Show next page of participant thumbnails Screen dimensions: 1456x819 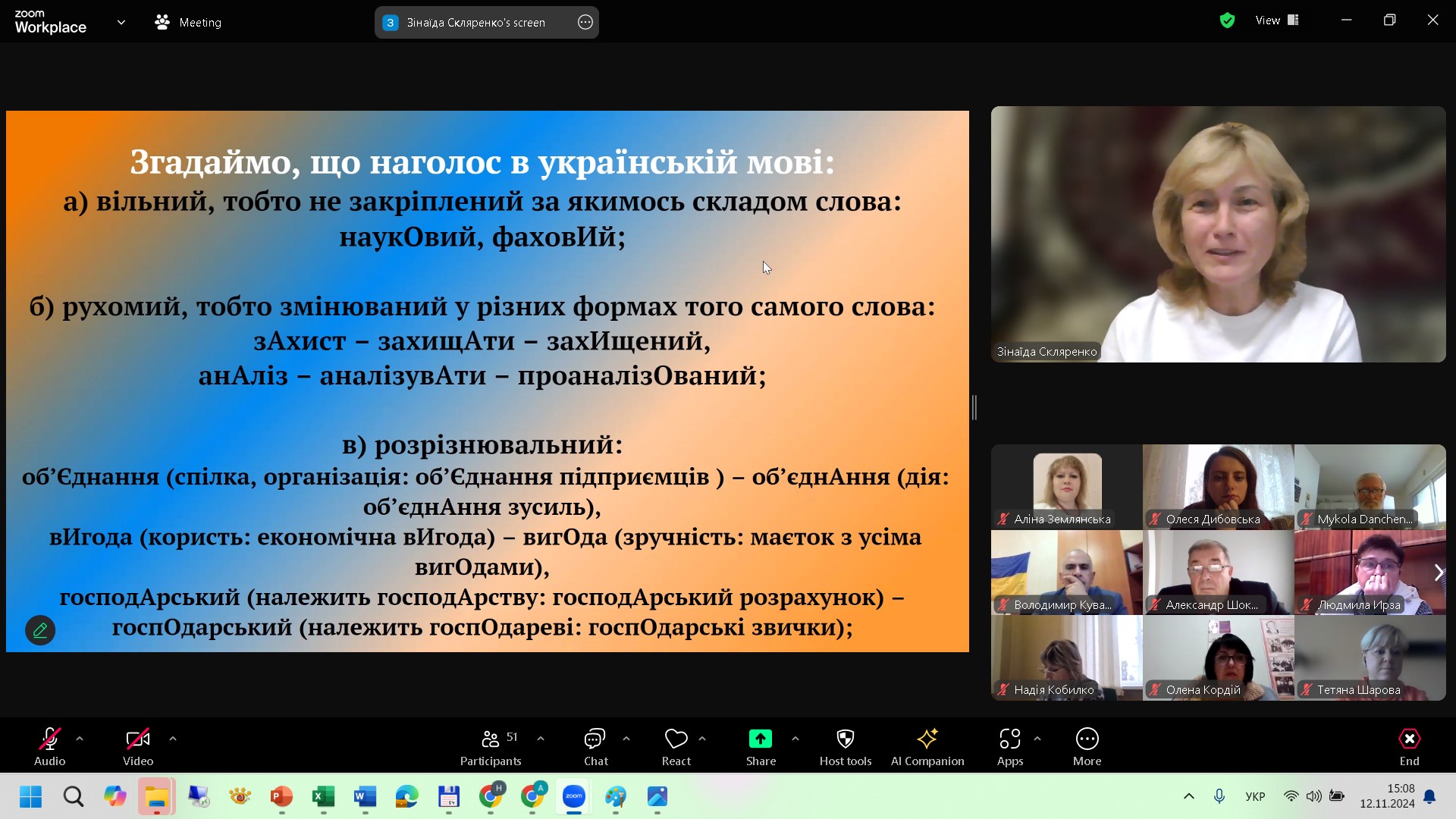click(x=1438, y=573)
